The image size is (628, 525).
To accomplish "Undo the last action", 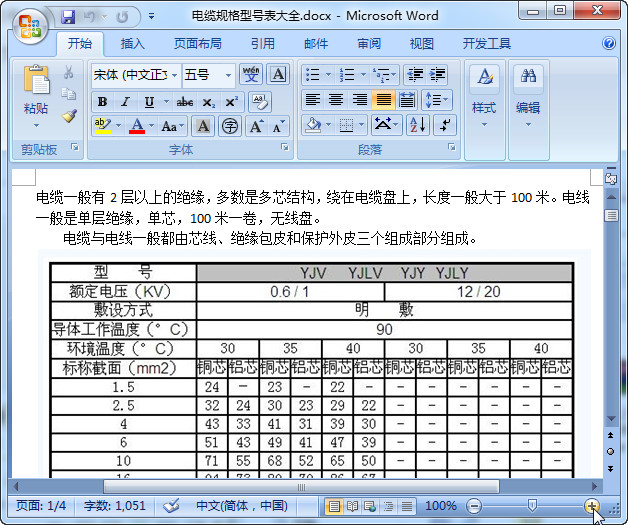I will pos(89,16).
